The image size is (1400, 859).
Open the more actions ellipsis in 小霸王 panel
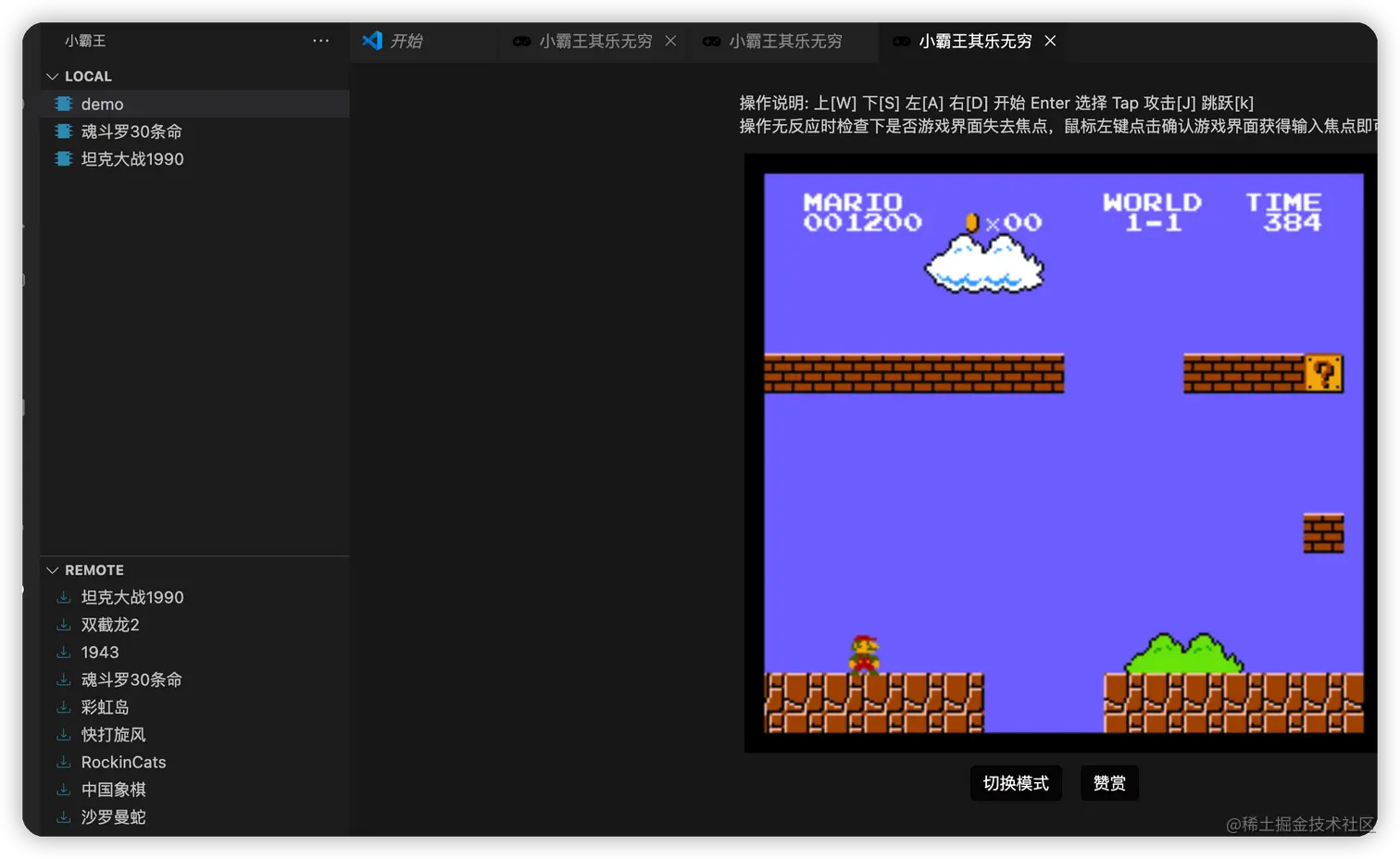pos(320,41)
